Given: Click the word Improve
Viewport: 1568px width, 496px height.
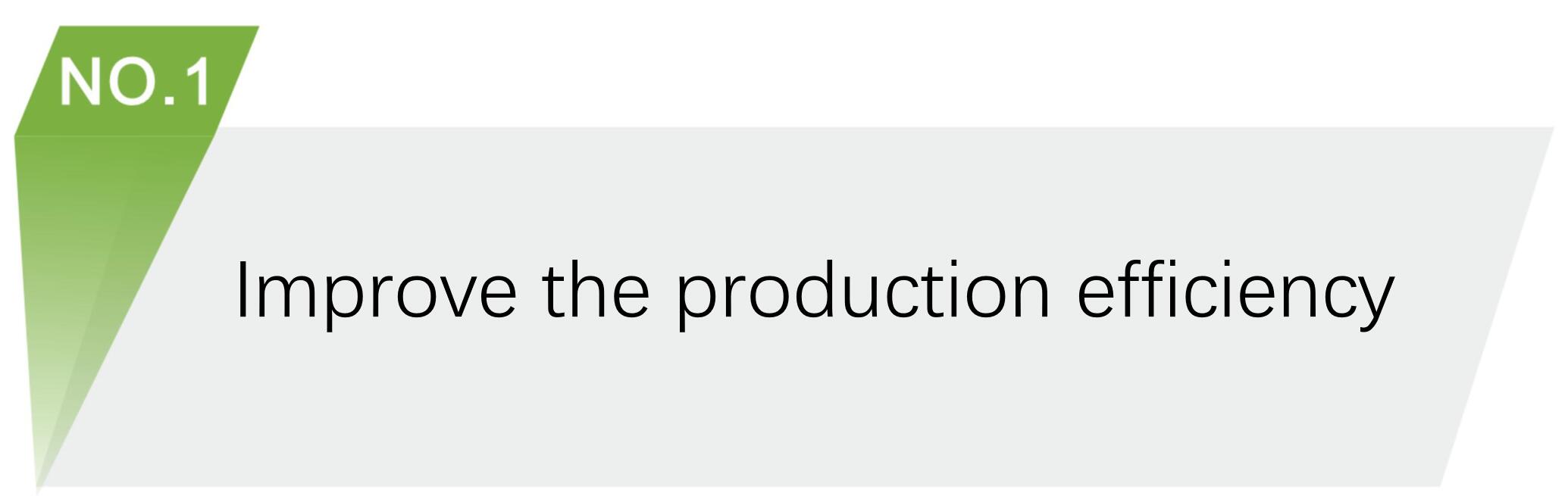Looking at the screenshot, I should click(x=376, y=292).
